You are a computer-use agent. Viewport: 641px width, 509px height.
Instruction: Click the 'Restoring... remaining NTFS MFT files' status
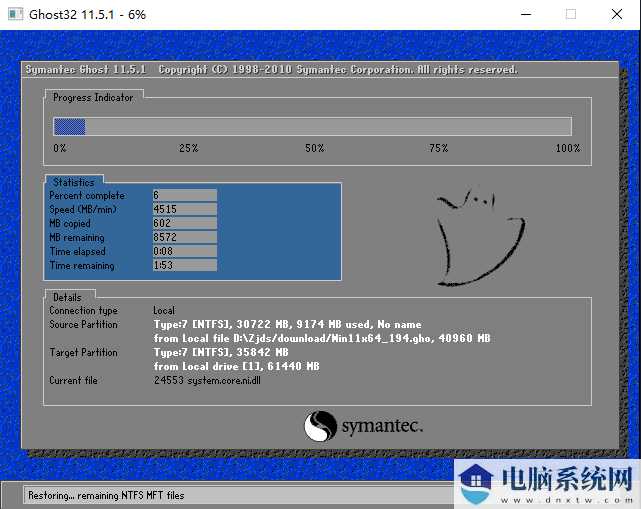coord(106,496)
